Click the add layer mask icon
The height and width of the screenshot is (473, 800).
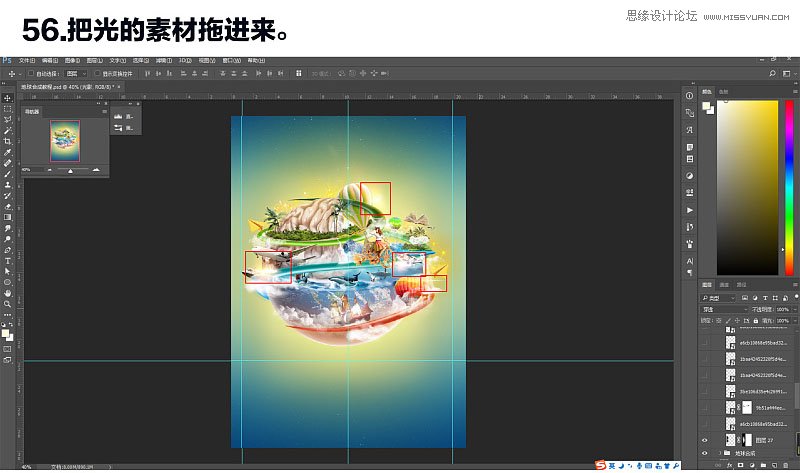click(x=741, y=465)
